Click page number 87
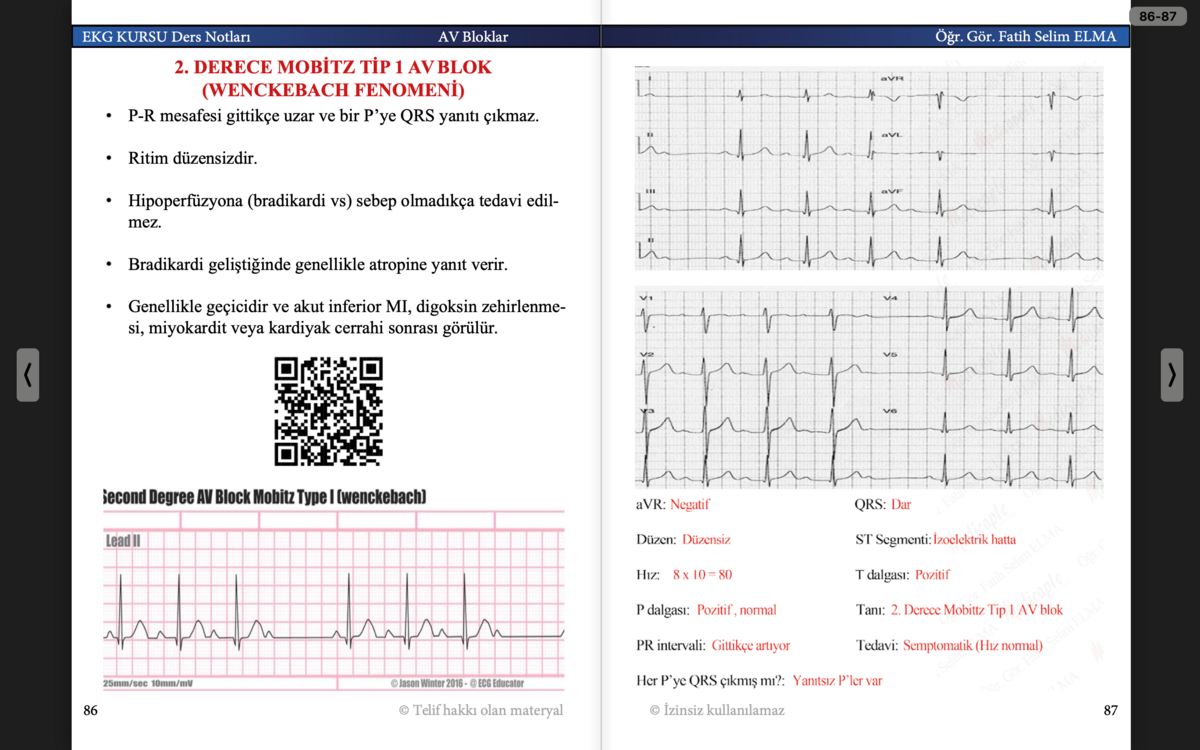This screenshot has height=750, width=1200. pos(1110,710)
